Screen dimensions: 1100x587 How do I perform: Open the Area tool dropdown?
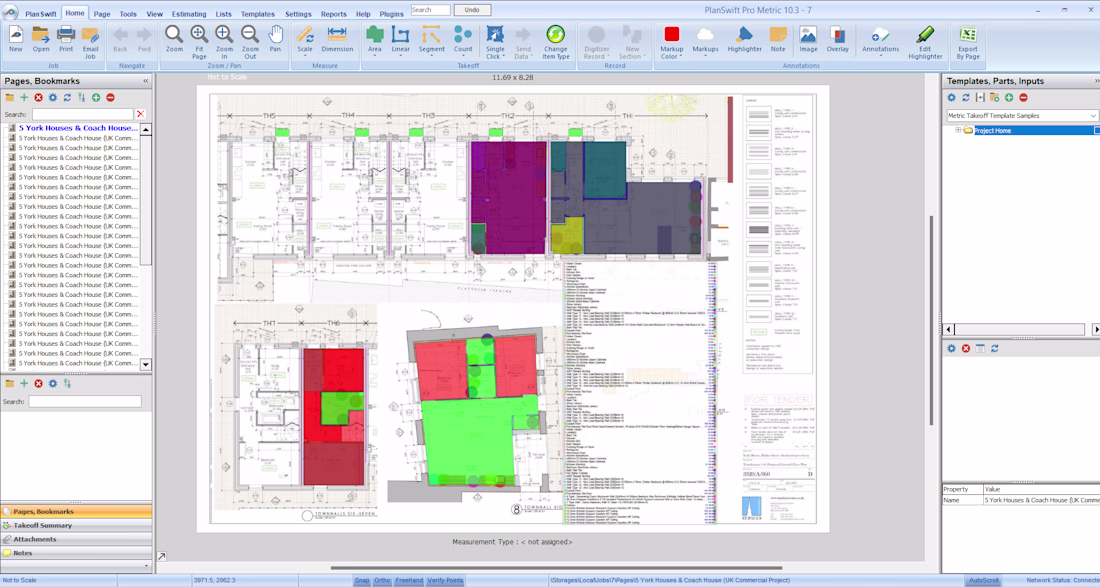[375, 57]
